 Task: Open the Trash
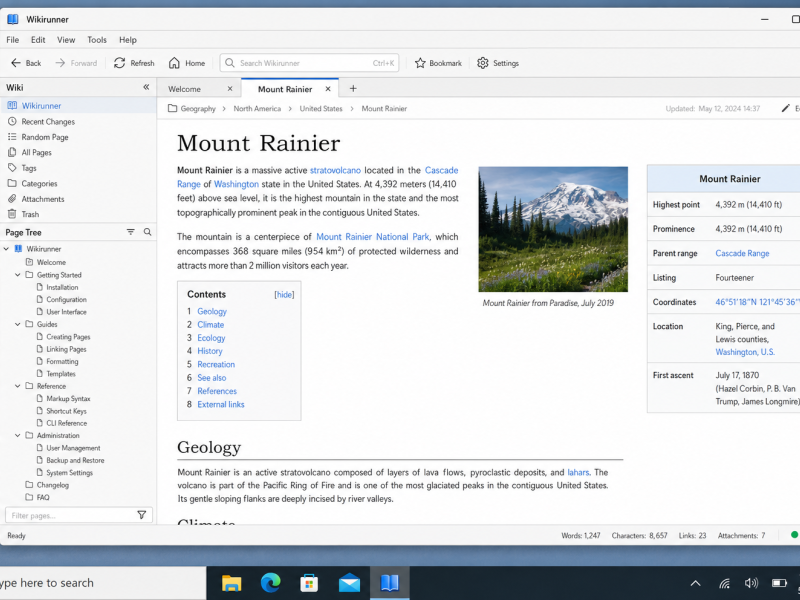[78, 214]
